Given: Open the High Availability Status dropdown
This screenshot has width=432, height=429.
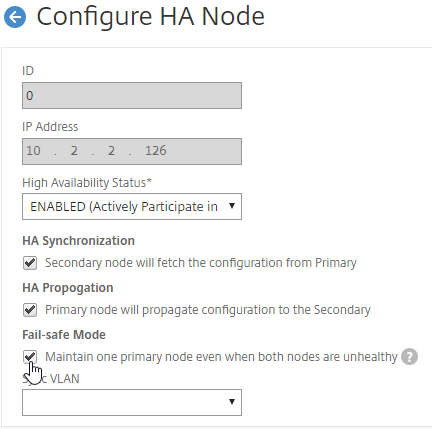Looking at the screenshot, I should coord(132,206).
